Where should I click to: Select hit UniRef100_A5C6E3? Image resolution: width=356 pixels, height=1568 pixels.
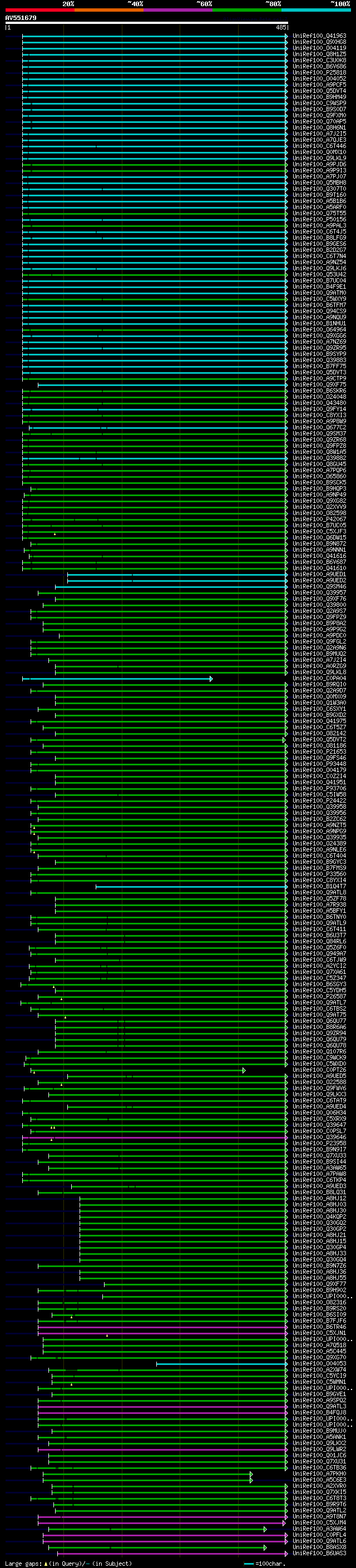pyautogui.click(x=319, y=1480)
